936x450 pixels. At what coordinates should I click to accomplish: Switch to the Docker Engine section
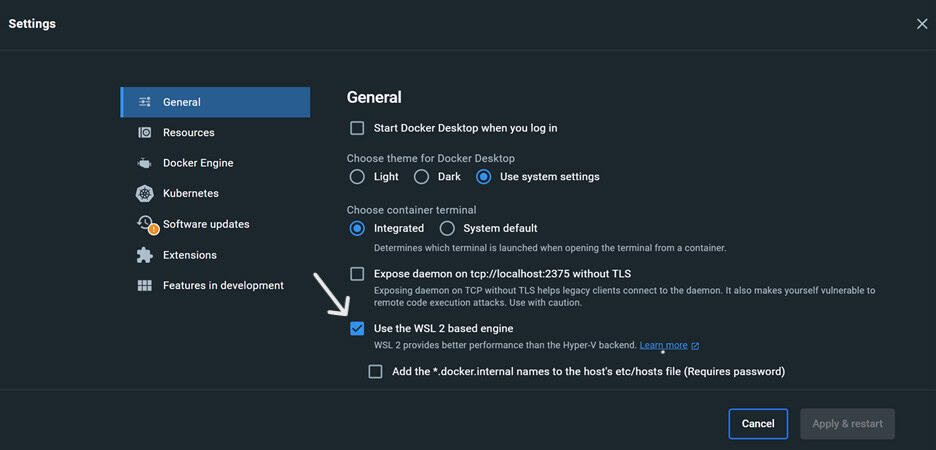[198, 163]
